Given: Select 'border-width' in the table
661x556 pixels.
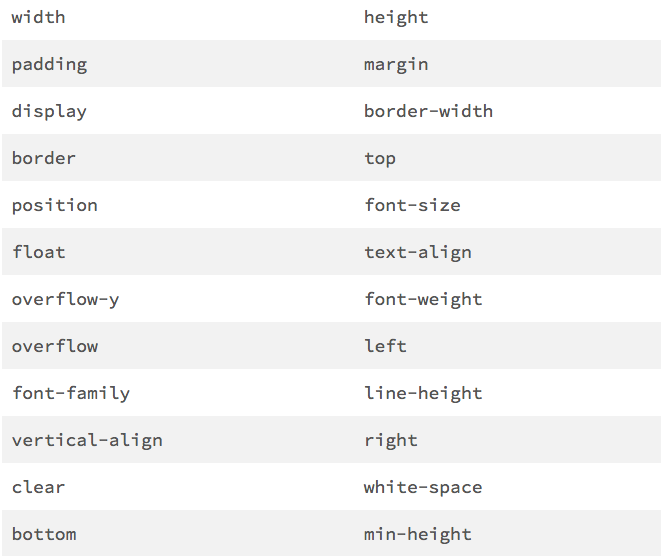Looking at the screenshot, I should 428,111.
